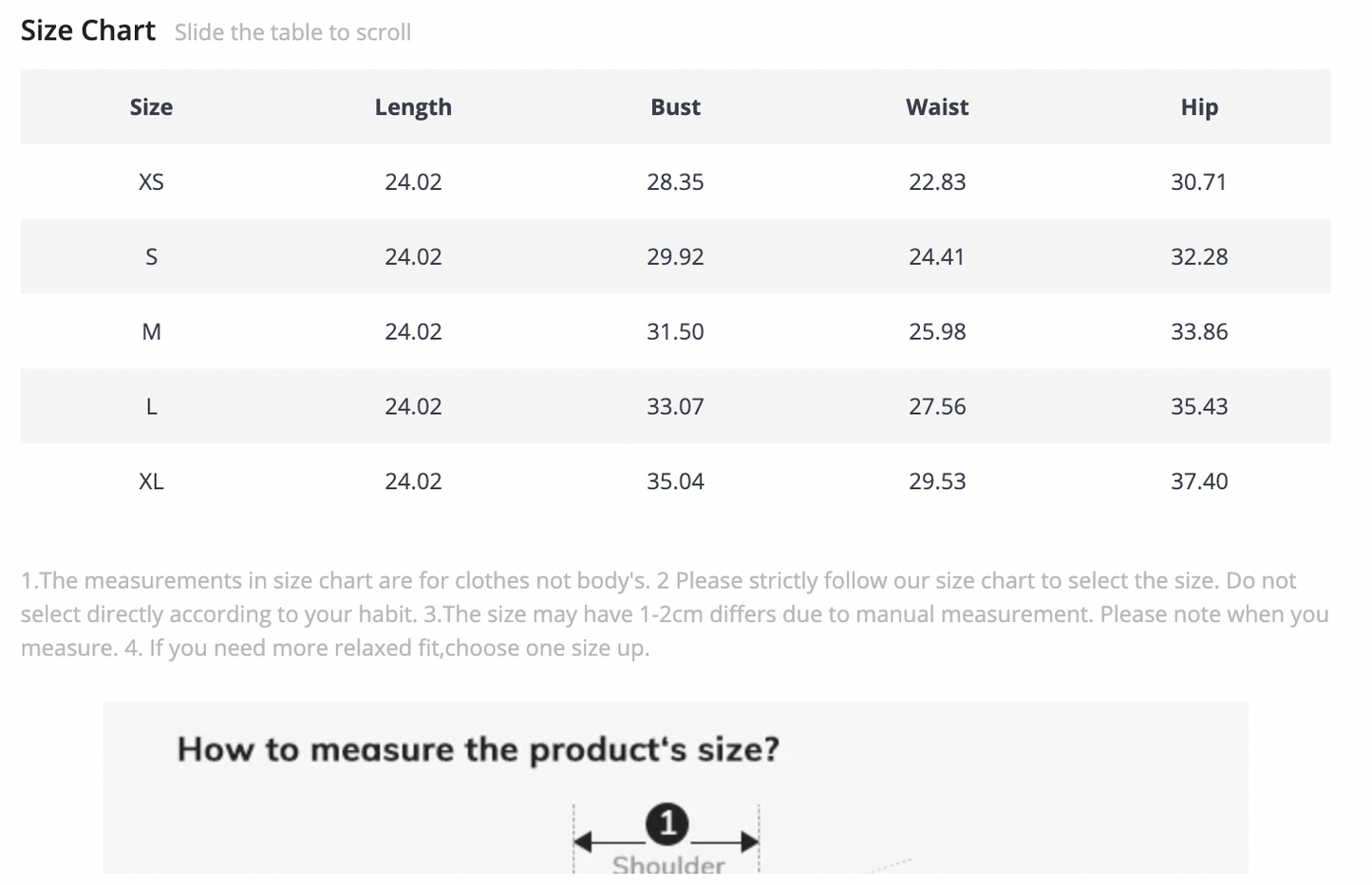Select the Waist column header
This screenshot has width=1372, height=885.
click(937, 107)
